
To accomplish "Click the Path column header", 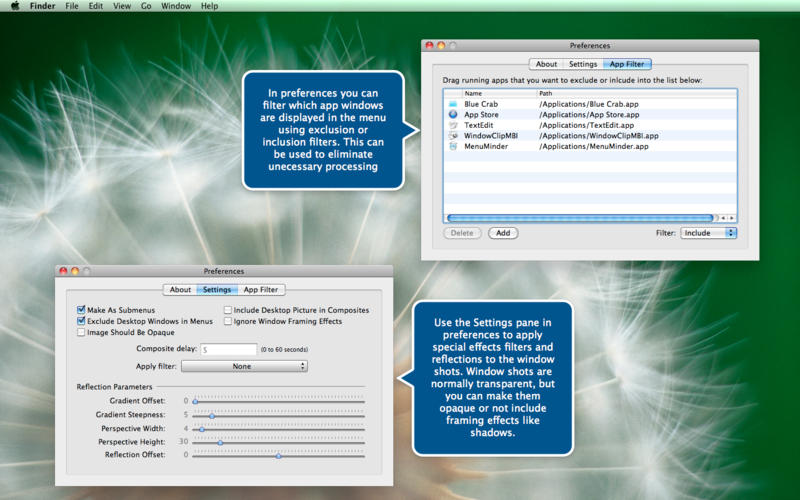I will point(637,93).
